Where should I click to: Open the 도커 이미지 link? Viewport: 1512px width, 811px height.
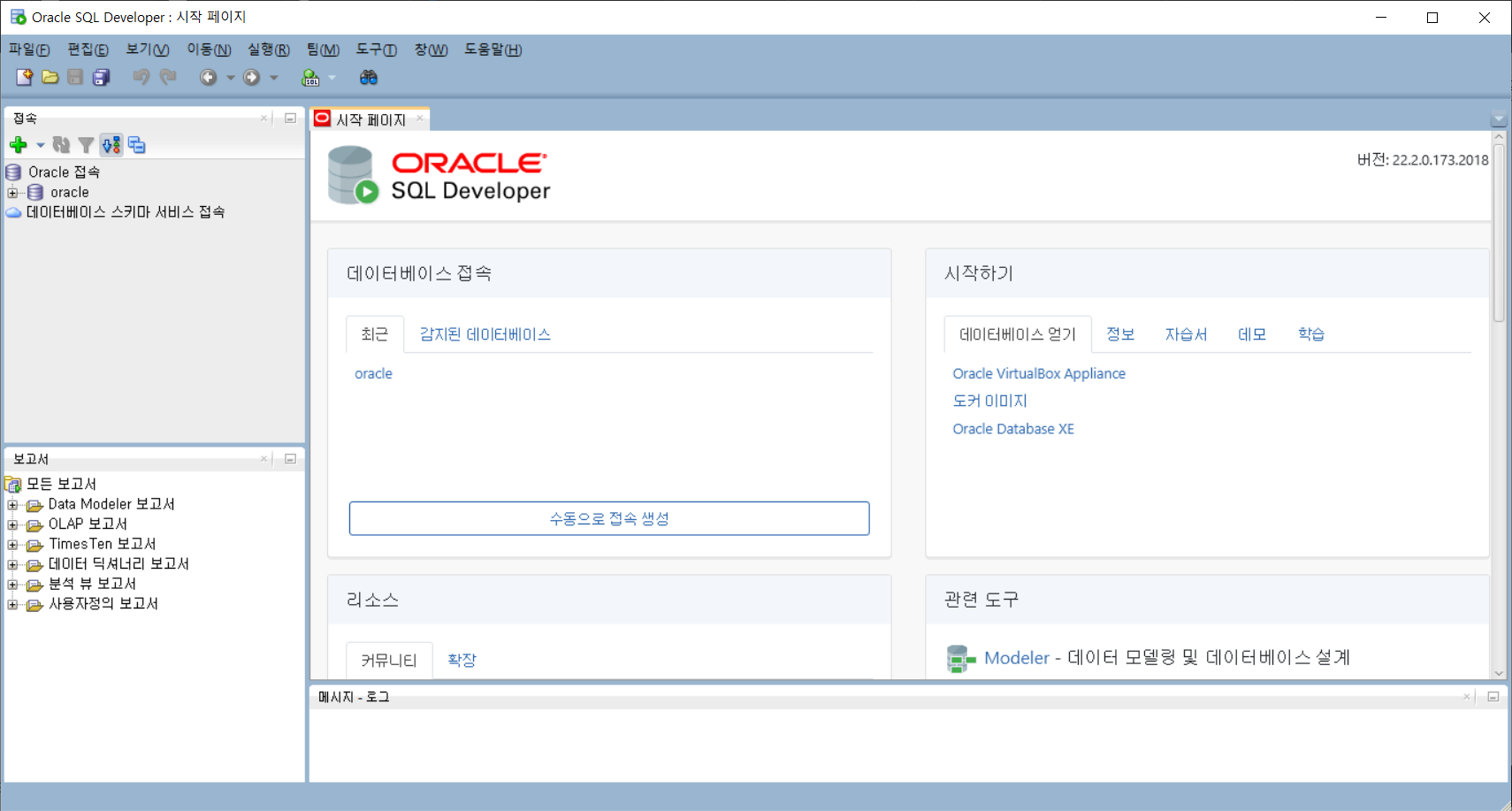click(x=989, y=401)
